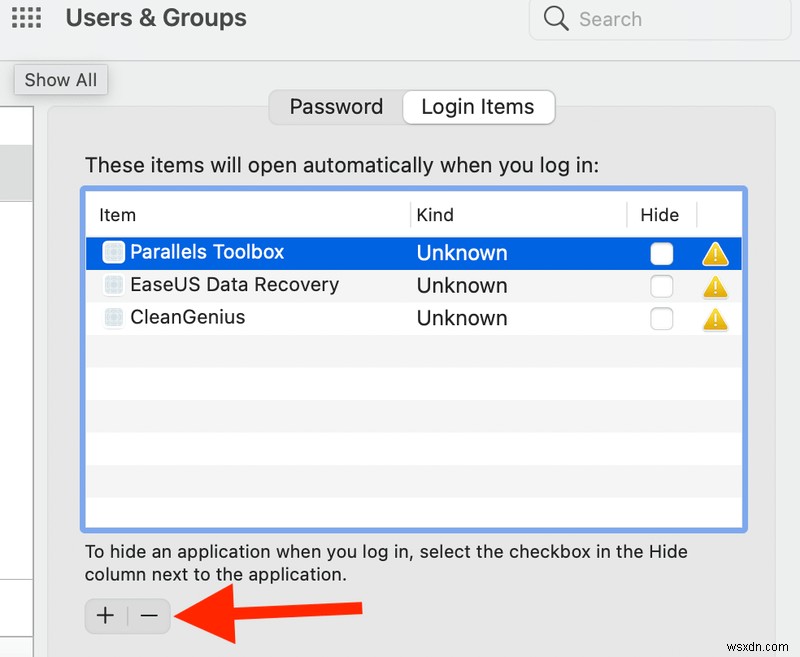Click the Kind column header

(434, 215)
